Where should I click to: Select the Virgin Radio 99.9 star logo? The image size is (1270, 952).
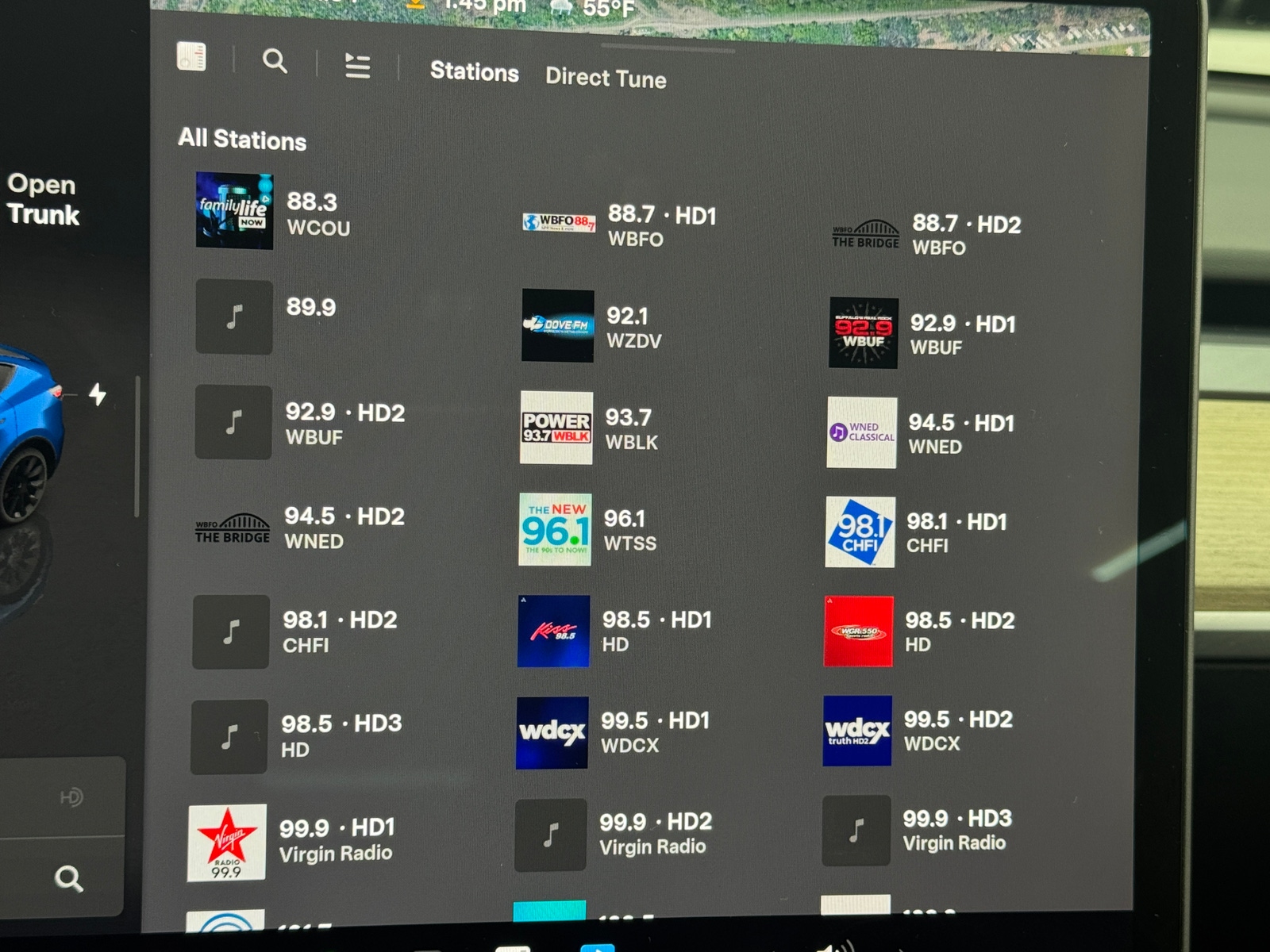(227, 843)
